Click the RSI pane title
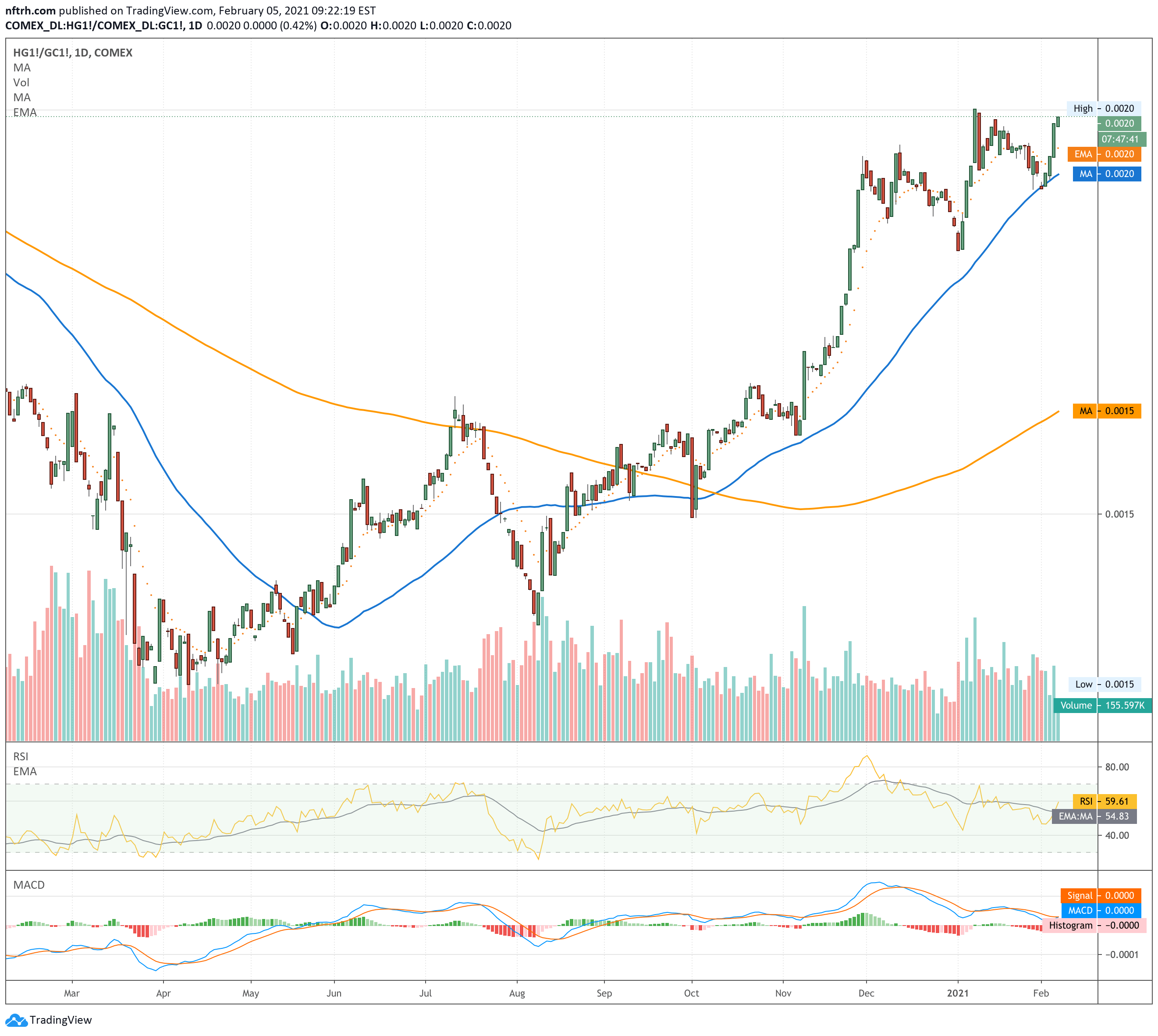Image resolution: width=1158 pixels, height=1036 pixels. click(x=21, y=756)
